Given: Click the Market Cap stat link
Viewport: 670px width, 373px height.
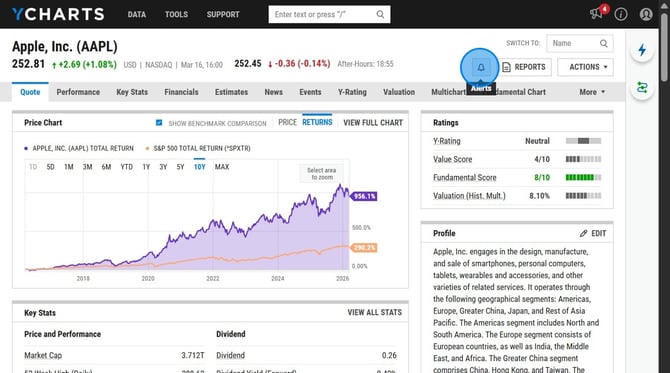Looking at the screenshot, I should click(x=43, y=355).
